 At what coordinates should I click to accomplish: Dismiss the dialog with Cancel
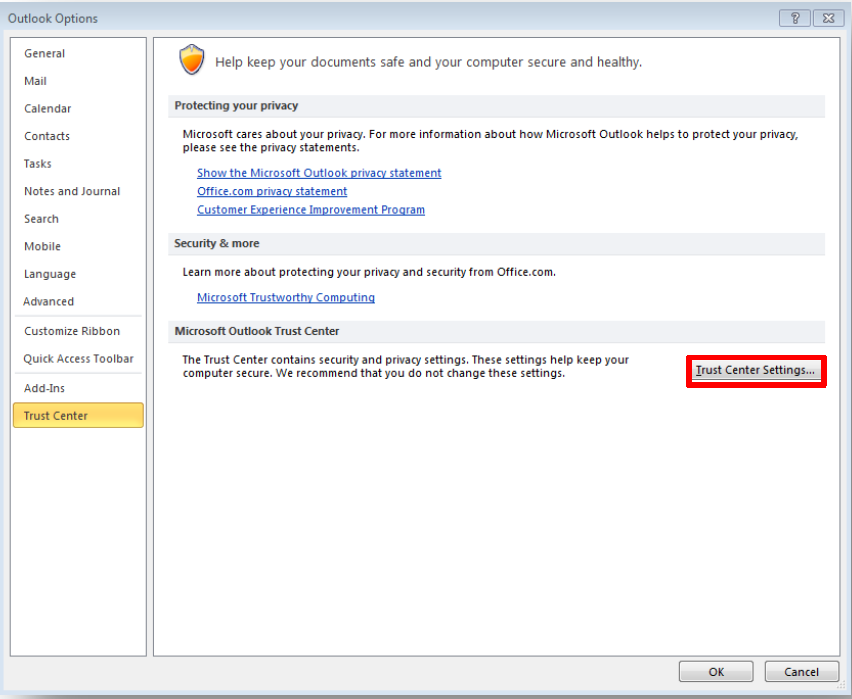(801, 672)
